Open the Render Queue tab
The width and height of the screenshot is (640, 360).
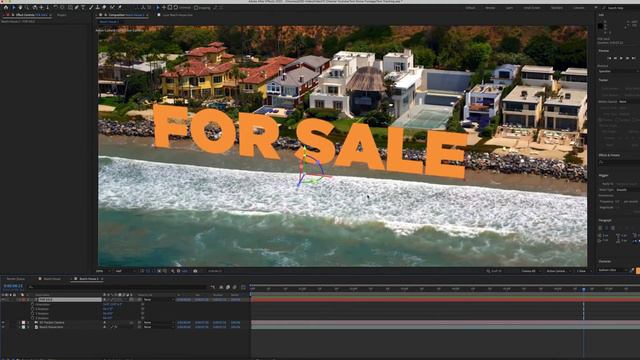16,279
